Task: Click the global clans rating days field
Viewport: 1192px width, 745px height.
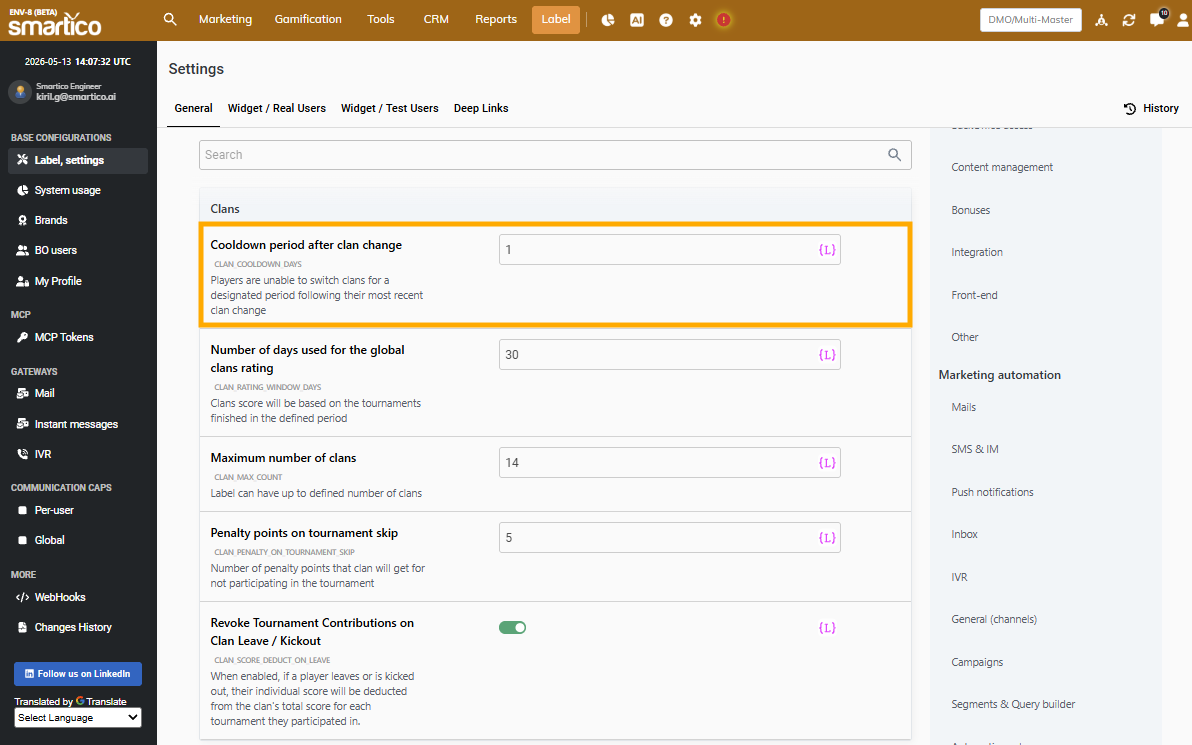Action: (x=669, y=355)
